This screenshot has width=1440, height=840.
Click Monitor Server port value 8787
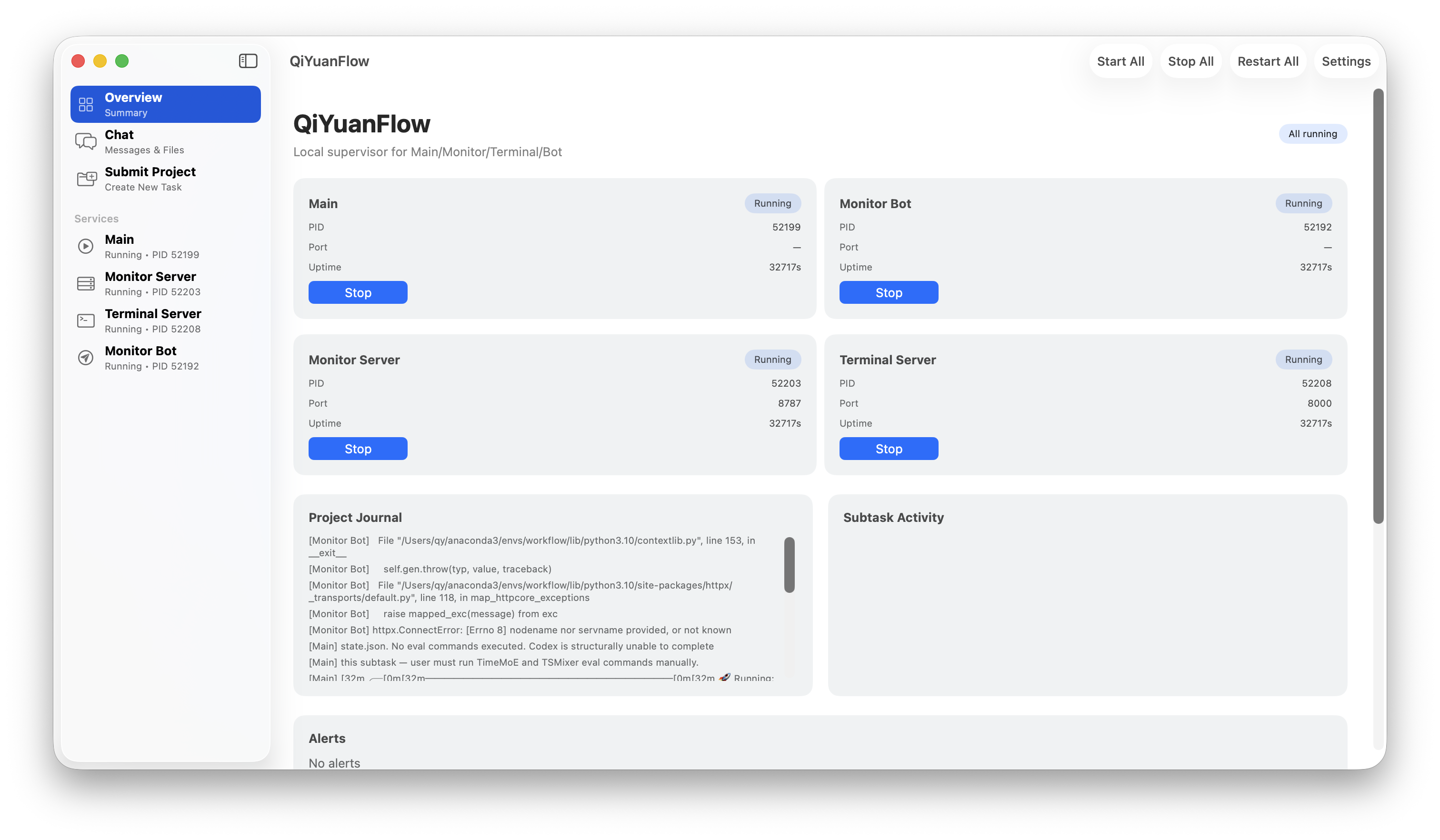(789, 403)
